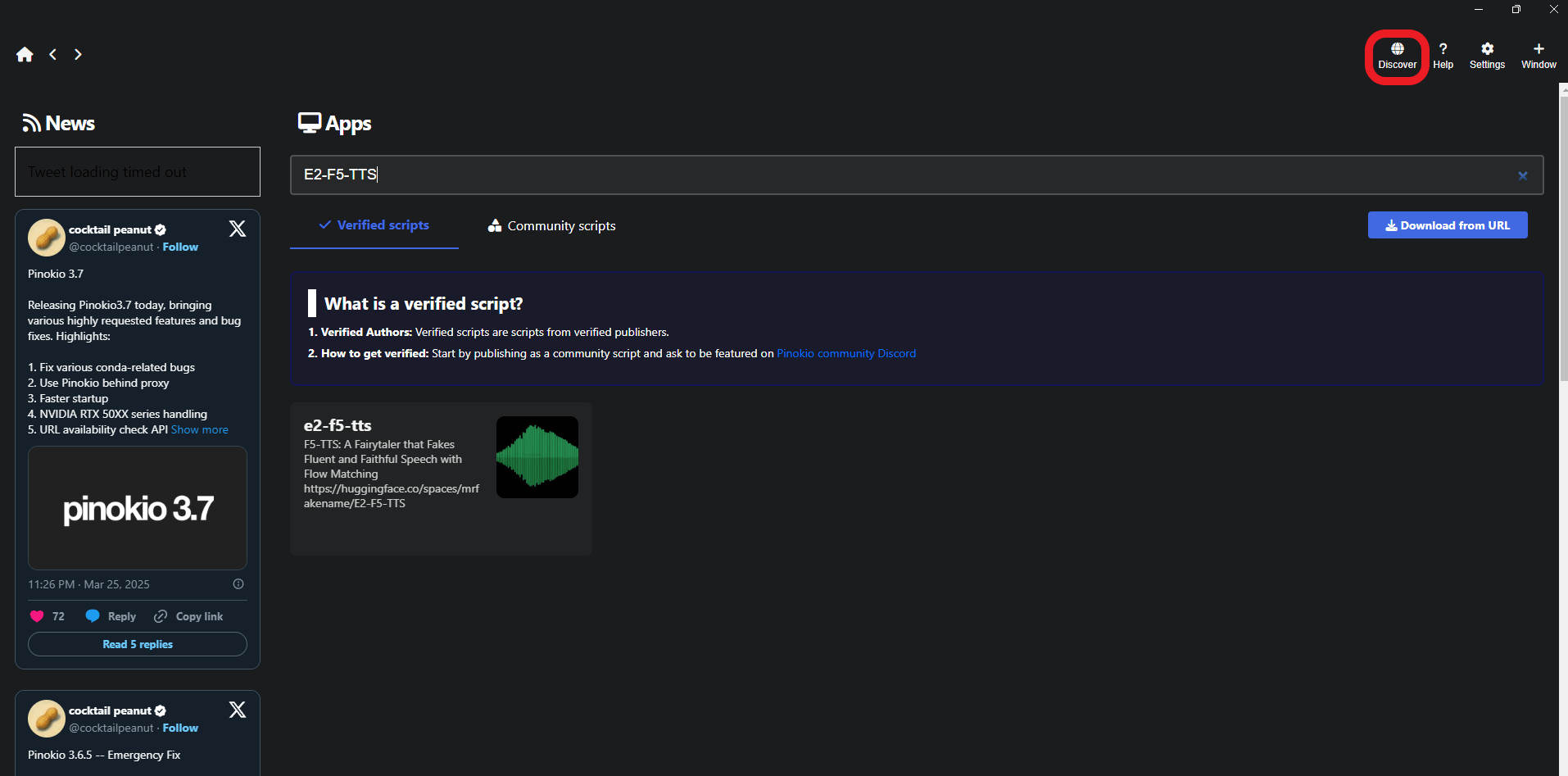
Task: Click the e2-f5-tts waveform thumbnail
Action: (x=537, y=457)
